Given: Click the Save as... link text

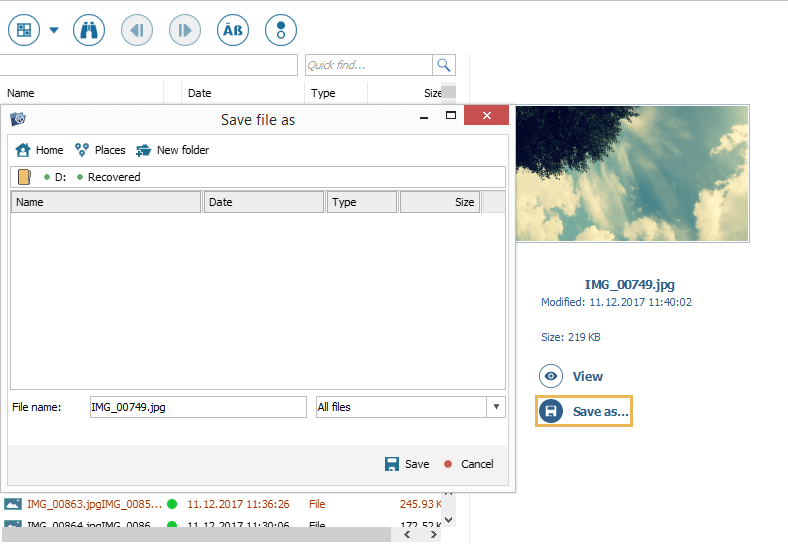Looking at the screenshot, I should click(x=601, y=411).
